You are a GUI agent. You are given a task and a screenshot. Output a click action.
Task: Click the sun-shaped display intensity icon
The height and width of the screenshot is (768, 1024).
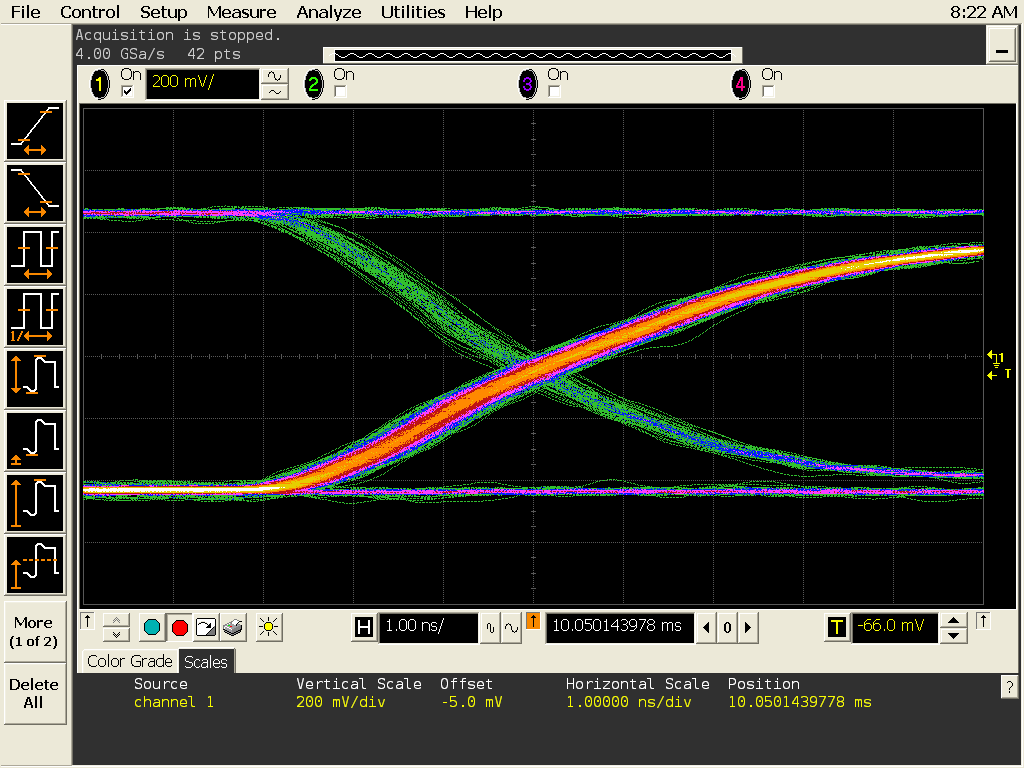pyautogui.click(x=267, y=628)
